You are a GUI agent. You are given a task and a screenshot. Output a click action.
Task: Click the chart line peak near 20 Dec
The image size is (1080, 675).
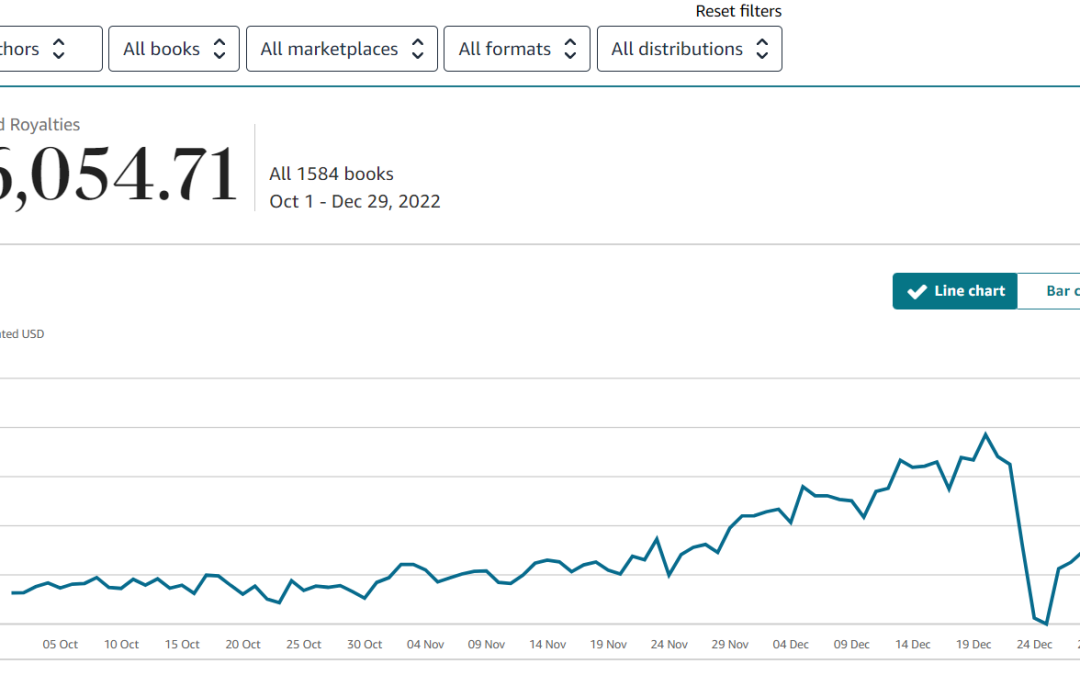pyautogui.click(x=985, y=432)
